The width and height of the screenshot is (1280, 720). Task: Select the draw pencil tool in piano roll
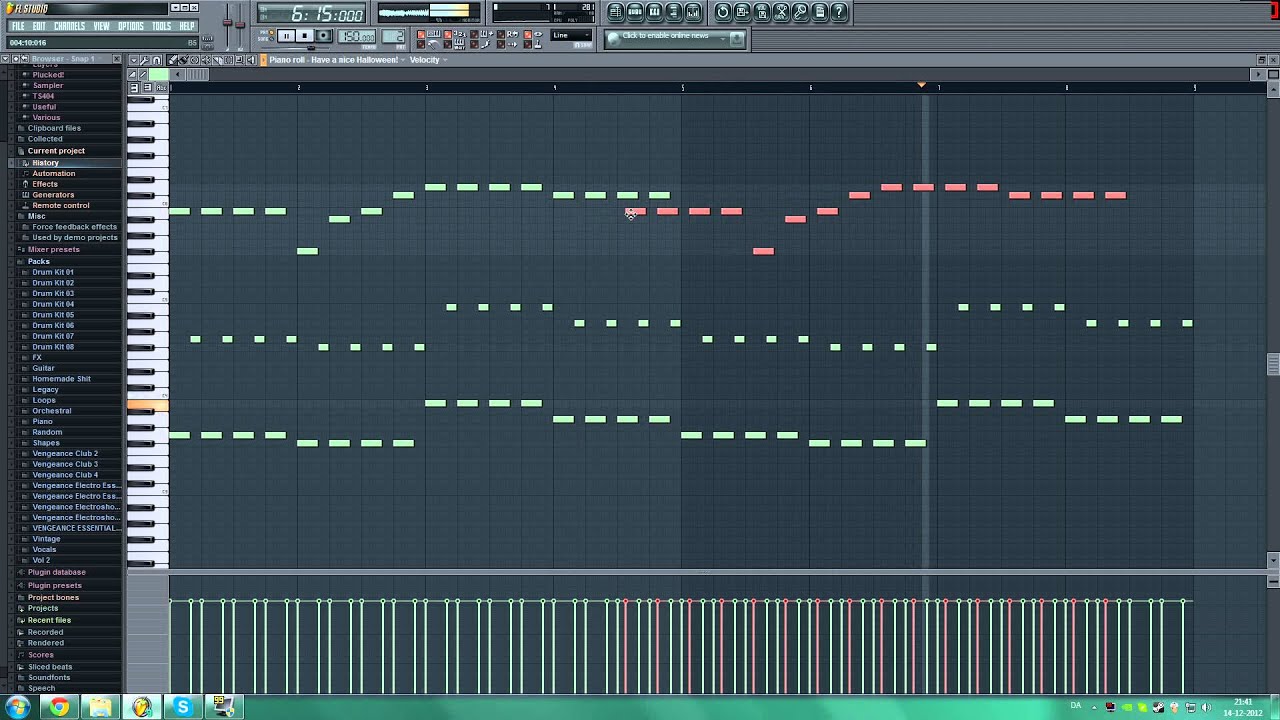[x=174, y=60]
